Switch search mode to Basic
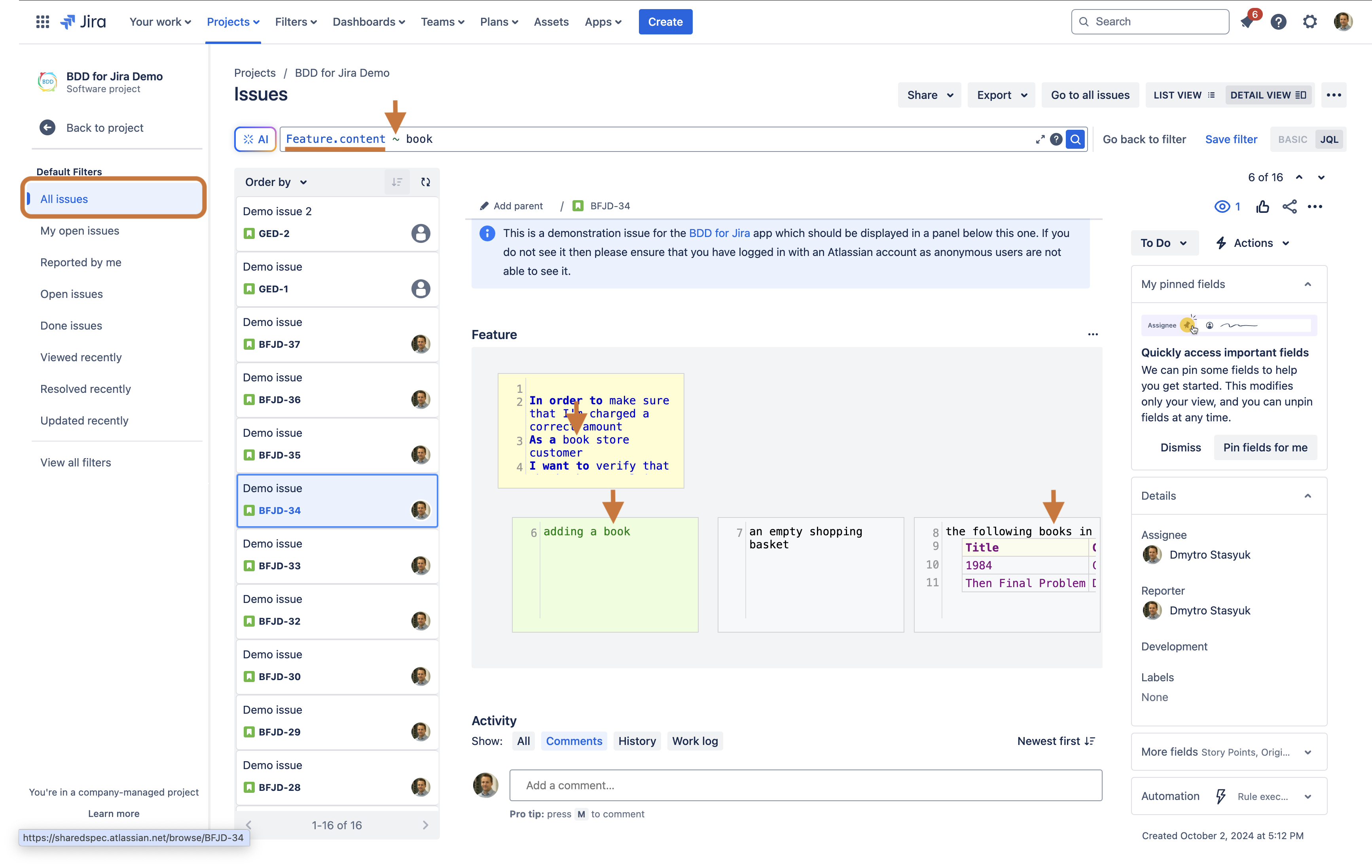Image resolution: width=1372 pixels, height=868 pixels. point(1292,139)
